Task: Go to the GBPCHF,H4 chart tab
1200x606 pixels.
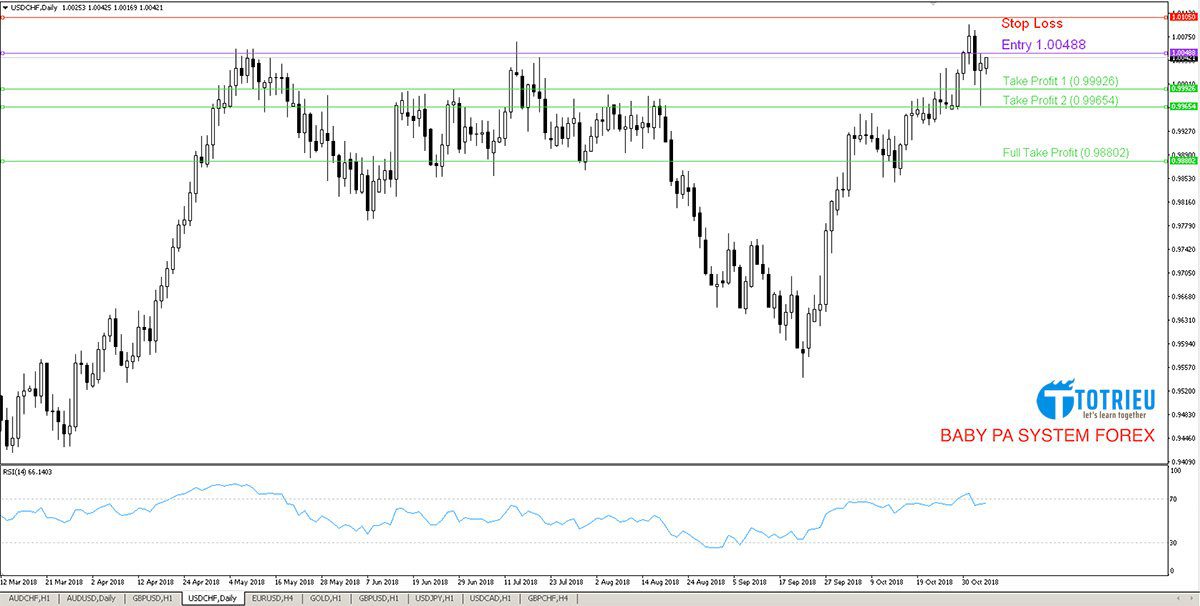Action: tap(546, 598)
